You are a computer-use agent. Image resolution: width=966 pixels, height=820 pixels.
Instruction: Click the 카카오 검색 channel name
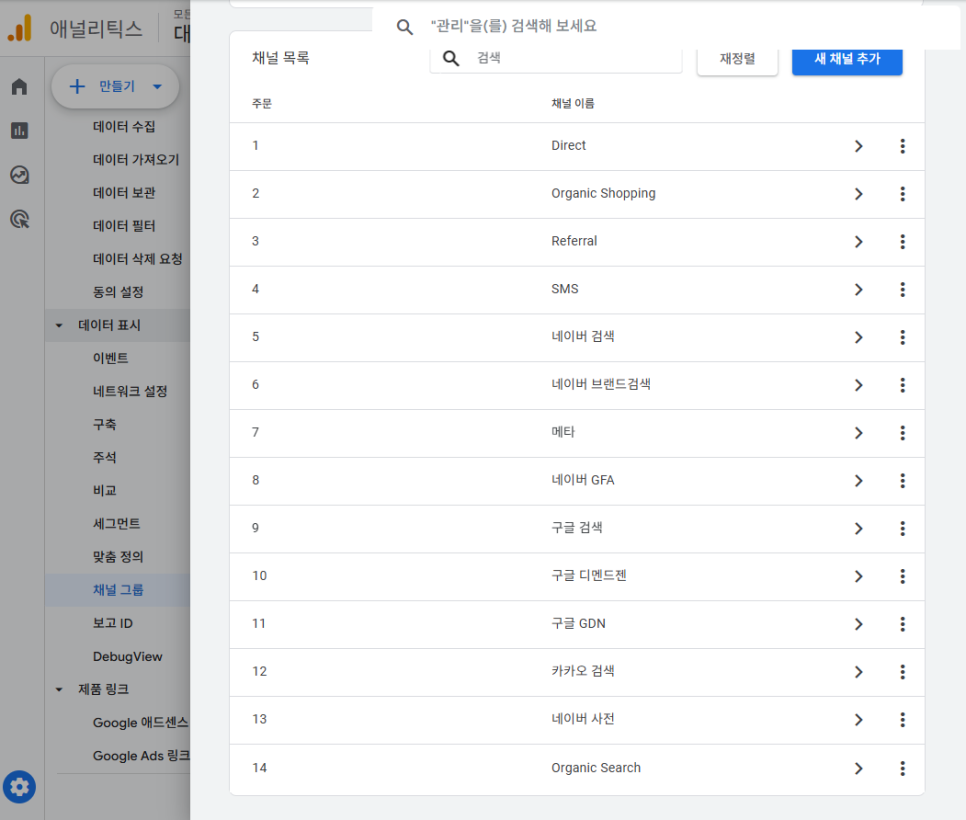583,672
